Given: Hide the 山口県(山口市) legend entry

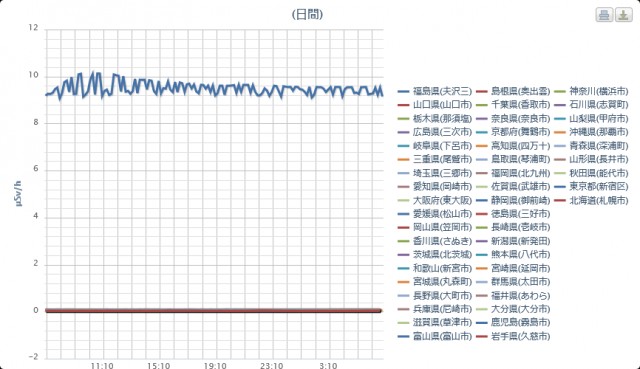Looking at the screenshot, I should 435,105.
